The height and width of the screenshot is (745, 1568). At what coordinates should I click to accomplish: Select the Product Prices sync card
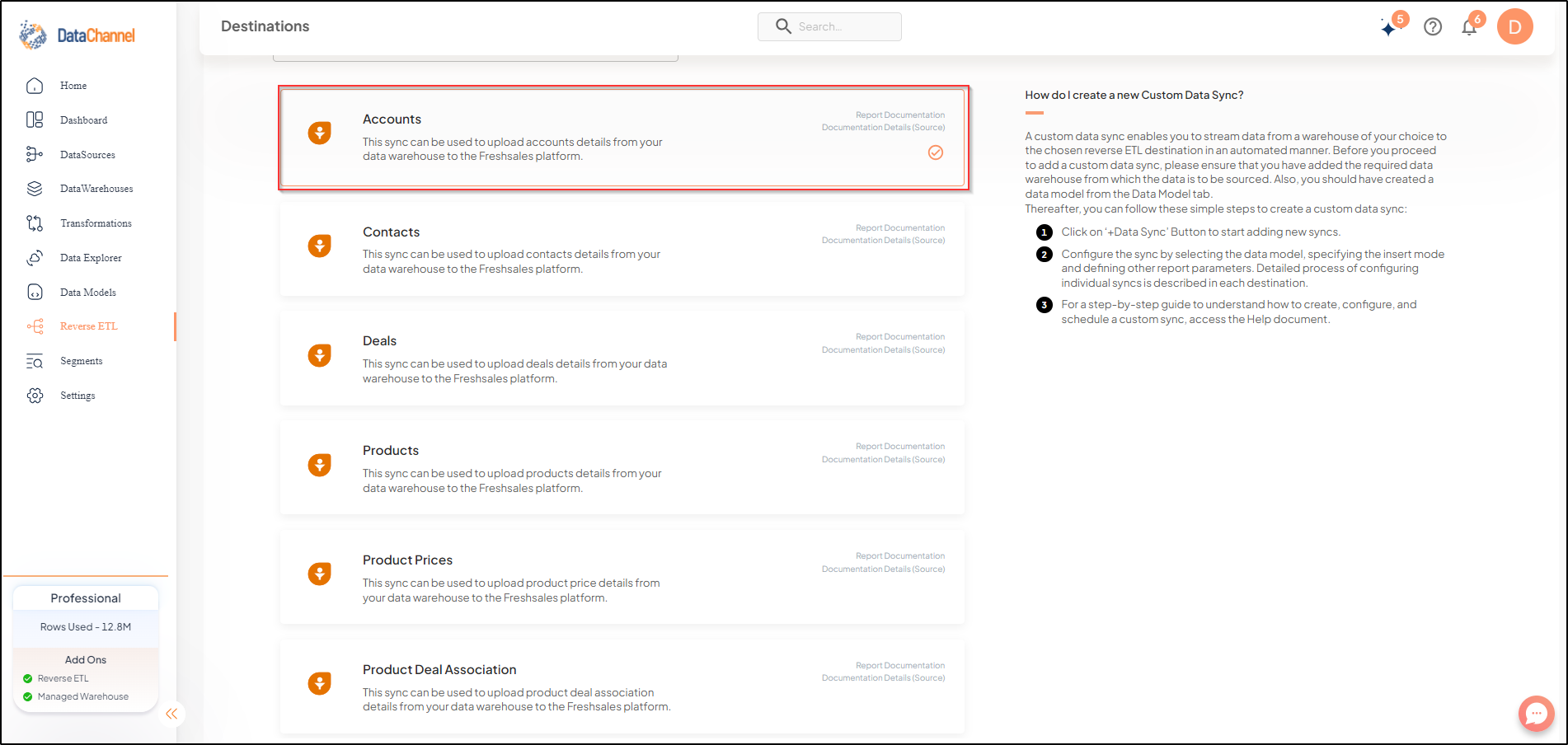point(622,578)
